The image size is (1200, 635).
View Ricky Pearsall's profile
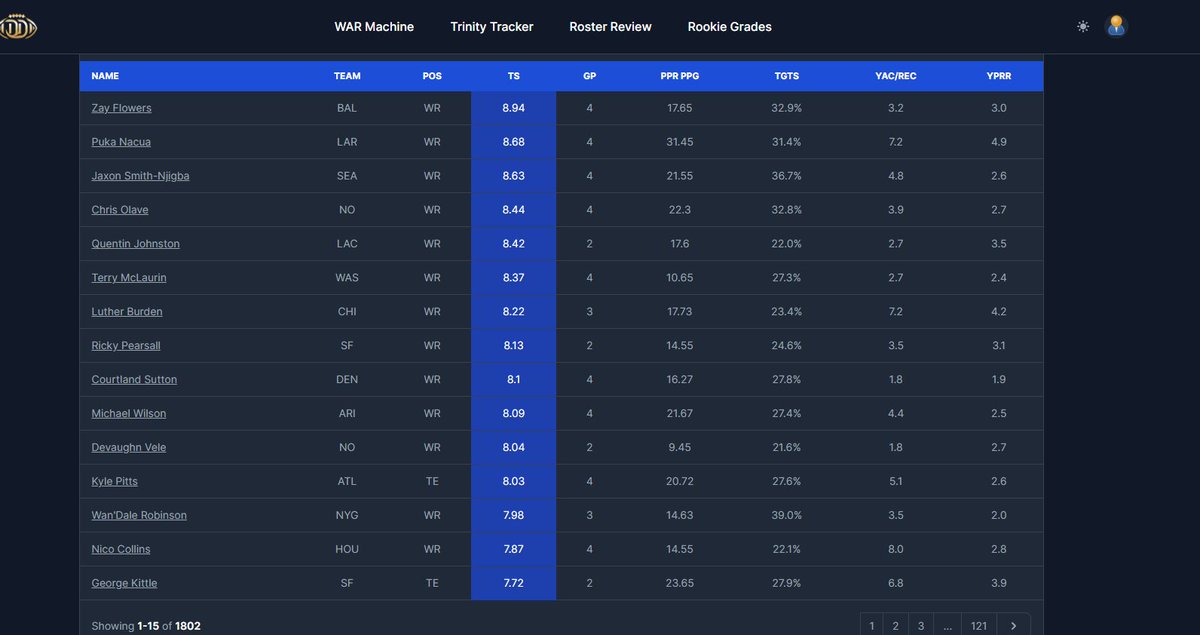click(126, 346)
